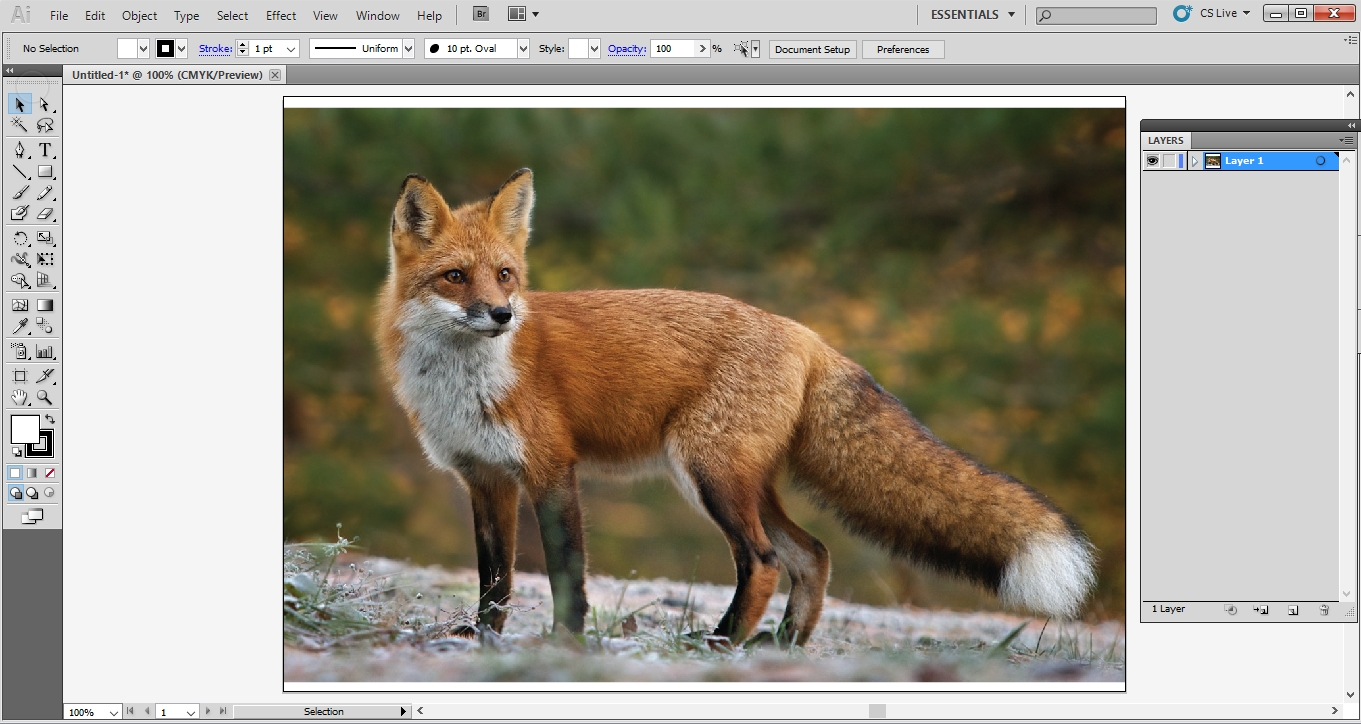
Task: Select the Pen tool
Action: pyautogui.click(x=19, y=150)
